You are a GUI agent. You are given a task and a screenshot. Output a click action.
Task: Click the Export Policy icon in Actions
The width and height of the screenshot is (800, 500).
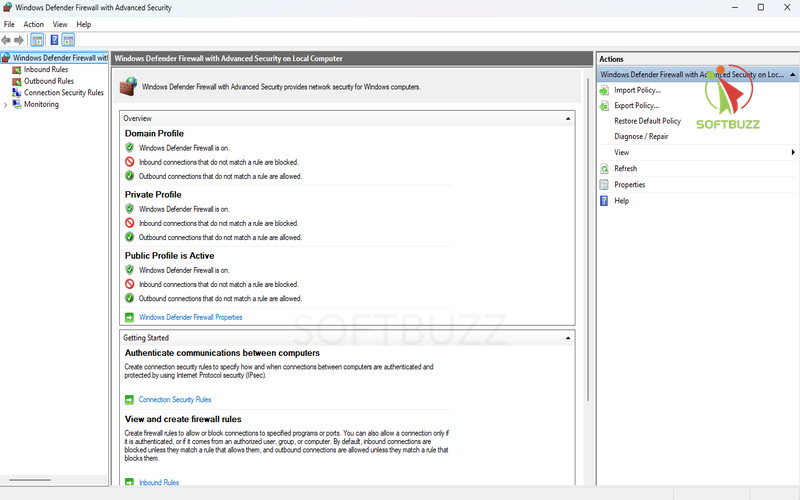(604, 106)
